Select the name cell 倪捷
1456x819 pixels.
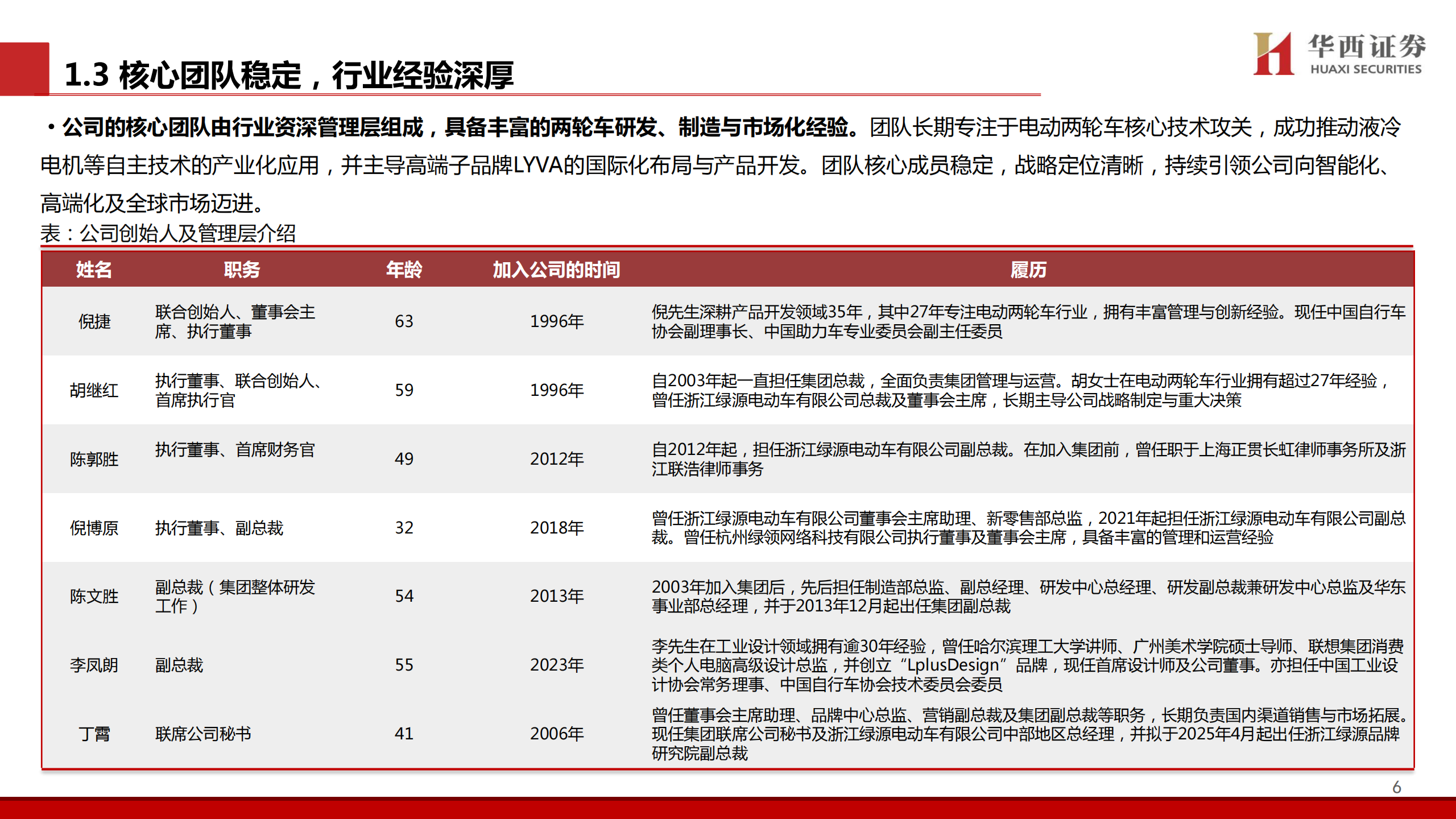(94, 321)
